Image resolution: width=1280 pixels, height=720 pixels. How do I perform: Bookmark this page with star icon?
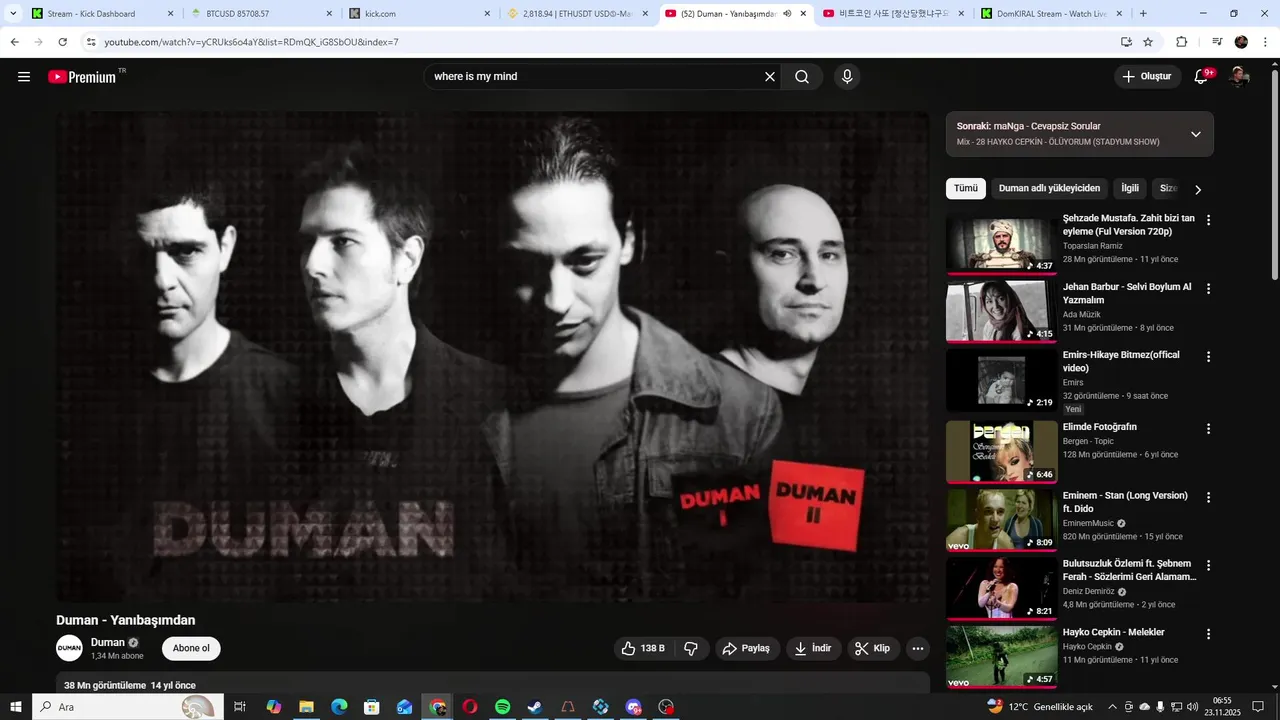[x=1148, y=42]
